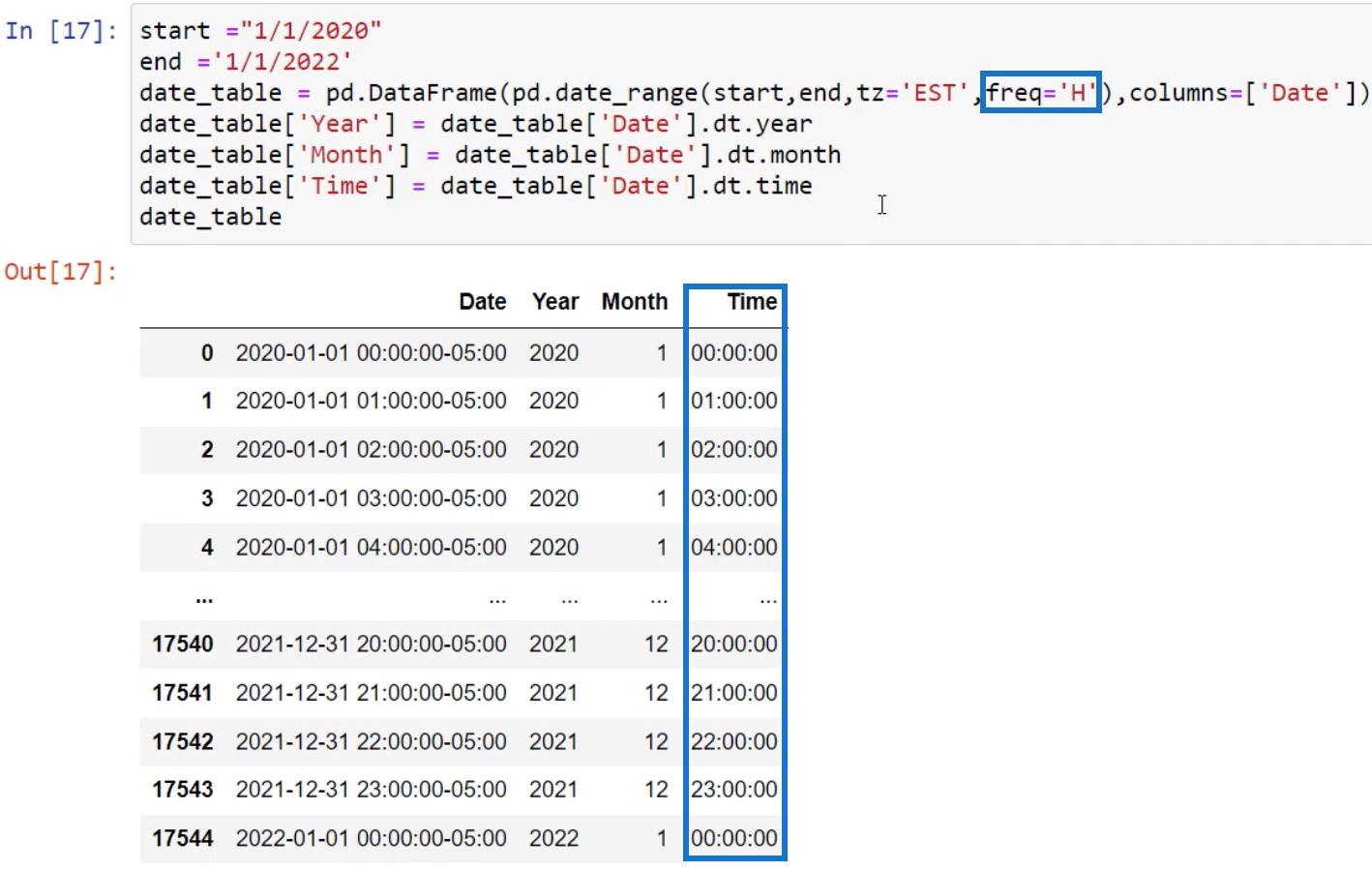Viewport: 1372px width, 870px height.
Task: Click the Year column header
Action: (x=555, y=302)
